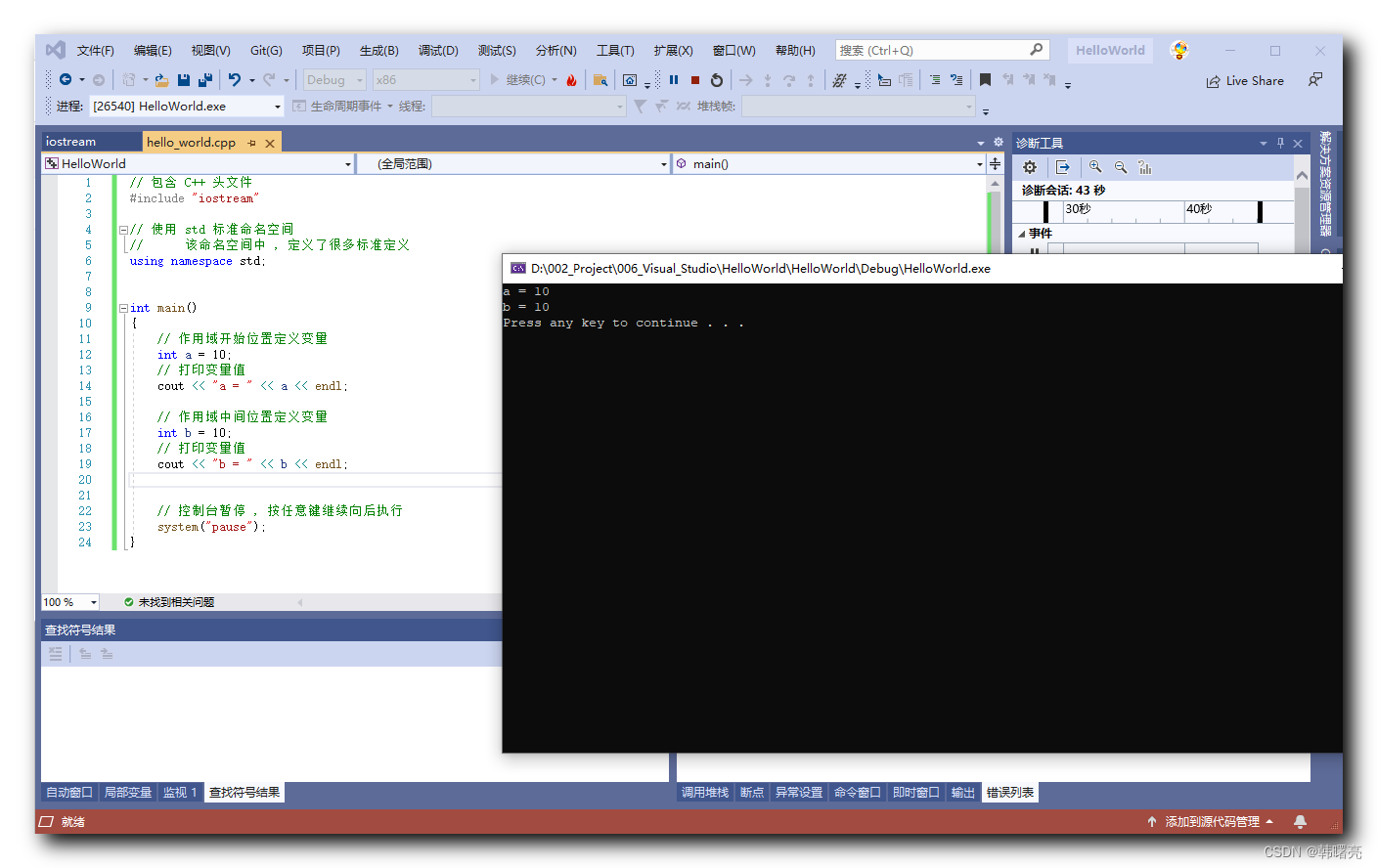Open diagnostic tools settings gear

tap(1030, 167)
